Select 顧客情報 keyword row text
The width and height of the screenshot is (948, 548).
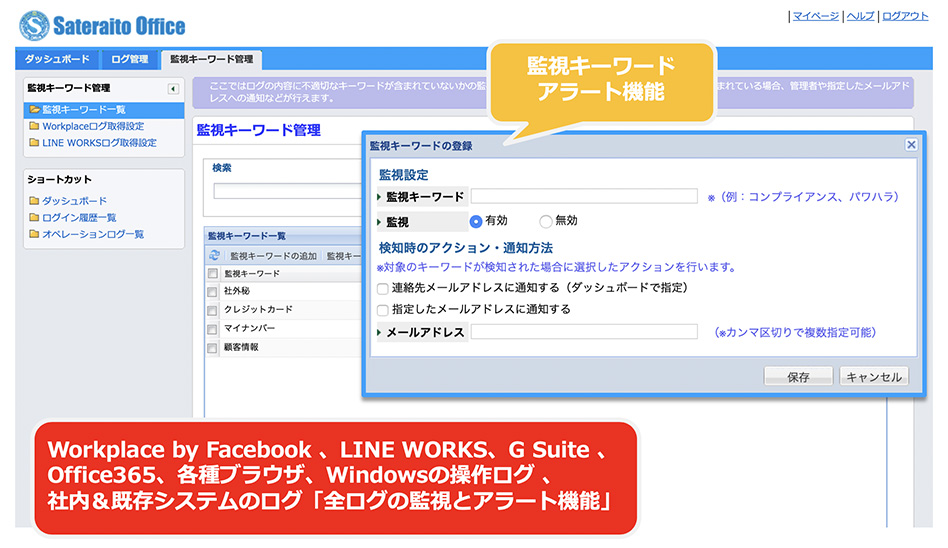(x=241, y=347)
